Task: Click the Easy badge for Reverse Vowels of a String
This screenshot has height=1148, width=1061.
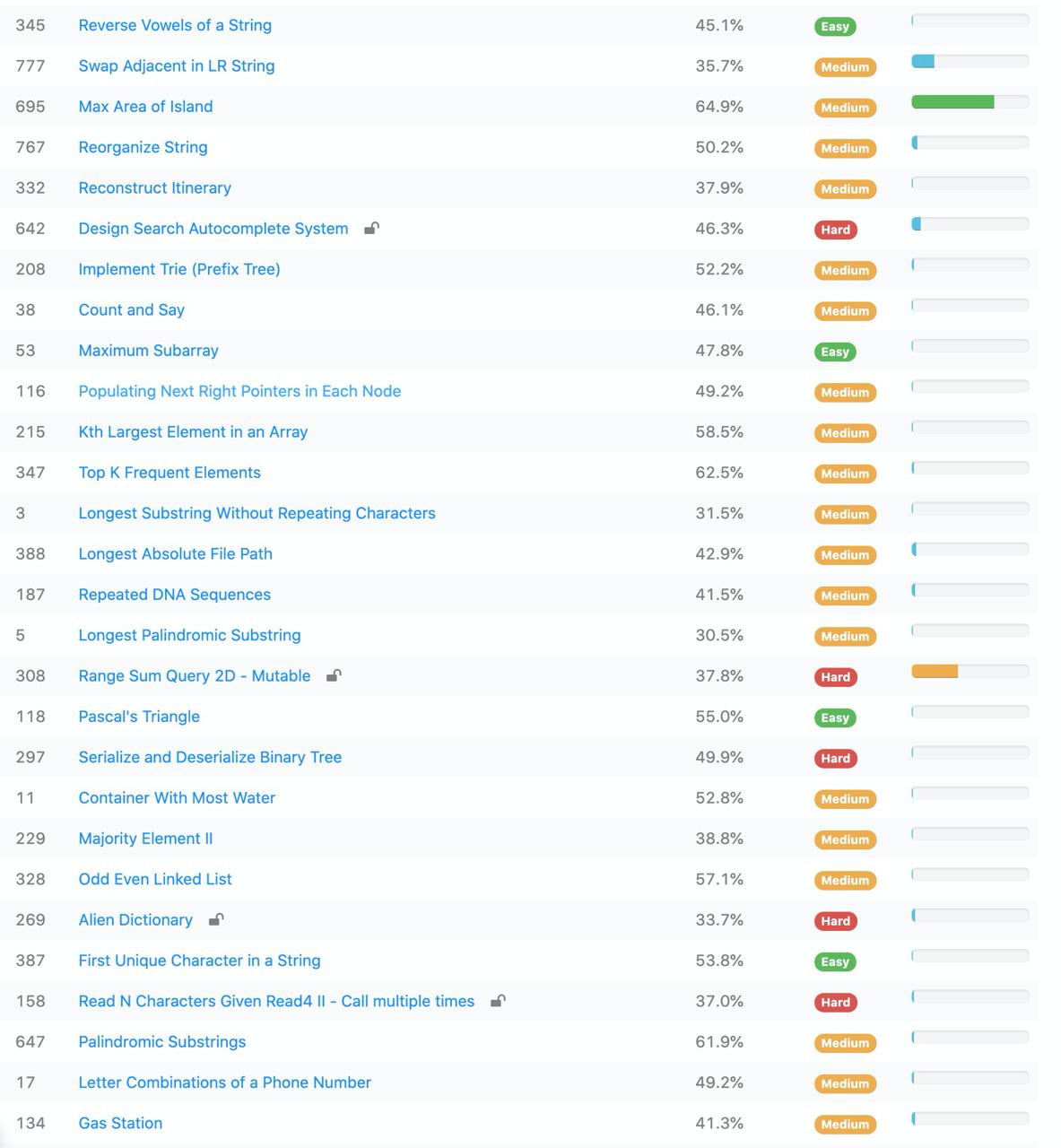Action: click(835, 26)
